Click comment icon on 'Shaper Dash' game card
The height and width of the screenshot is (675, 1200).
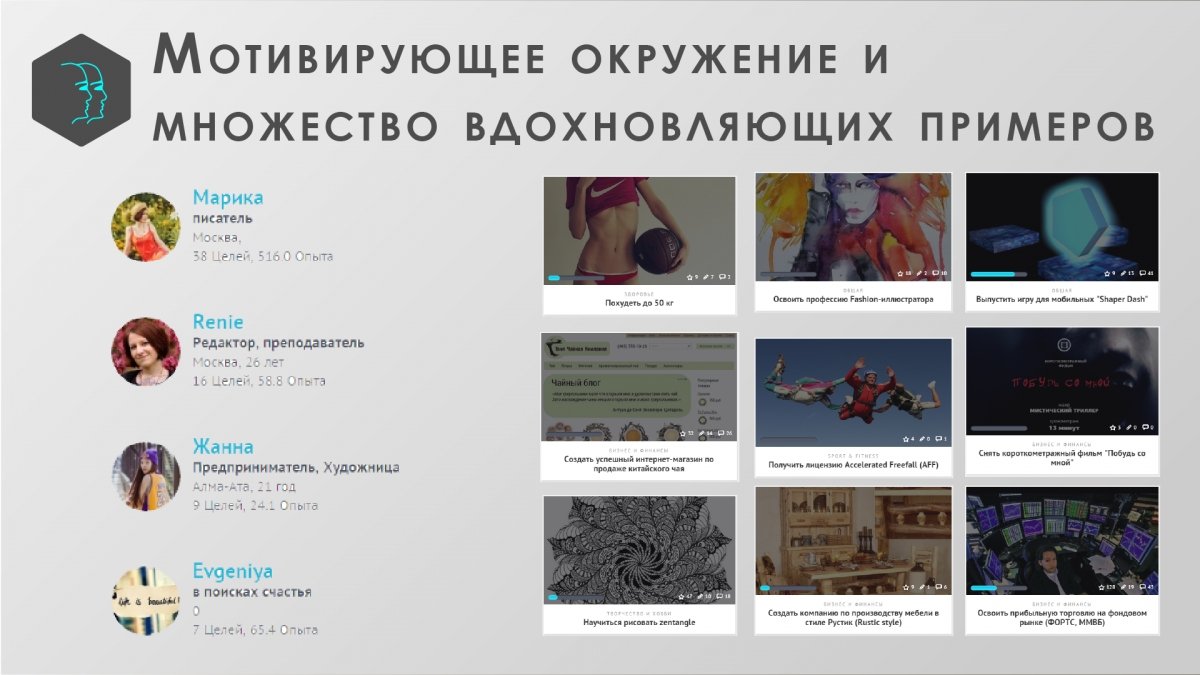coord(1144,273)
